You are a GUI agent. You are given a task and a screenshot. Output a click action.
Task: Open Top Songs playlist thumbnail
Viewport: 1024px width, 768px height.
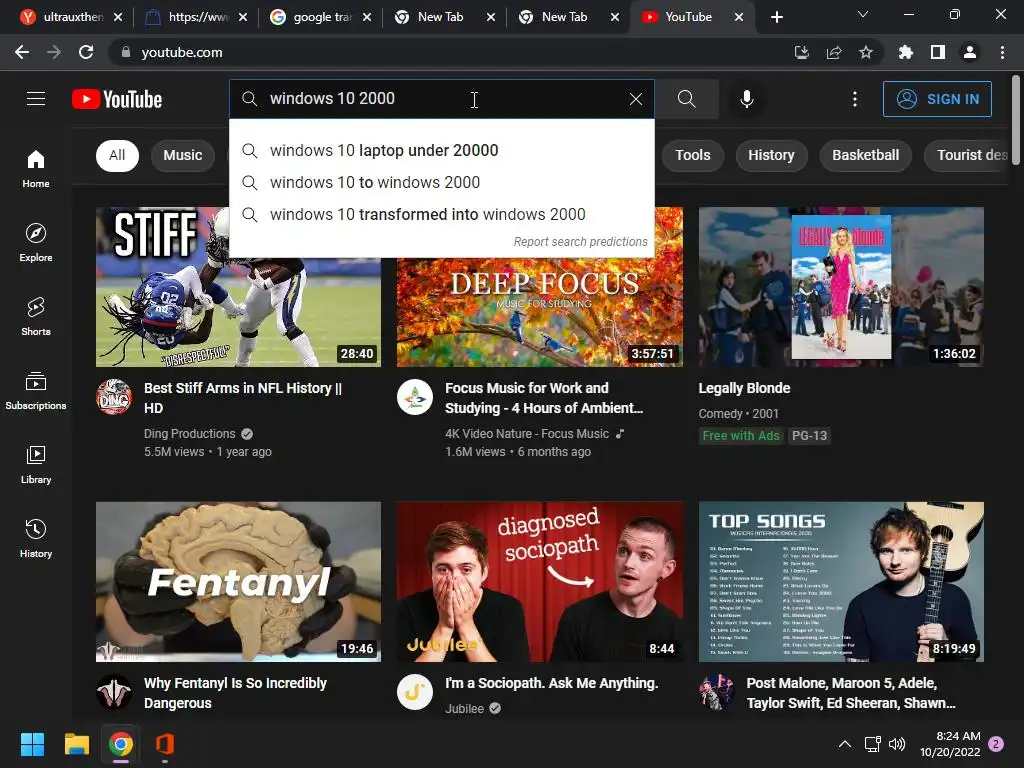click(841, 582)
